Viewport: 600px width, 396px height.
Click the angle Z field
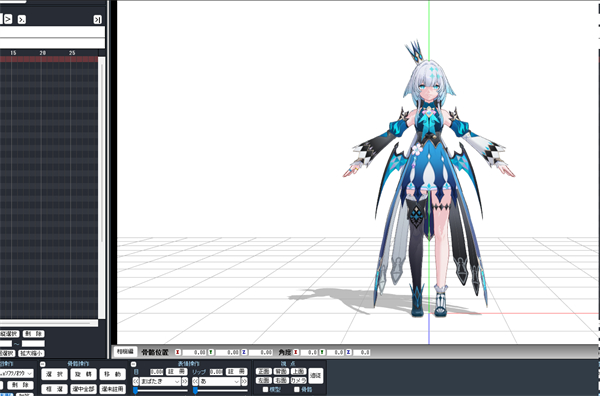tap(362, 352)
